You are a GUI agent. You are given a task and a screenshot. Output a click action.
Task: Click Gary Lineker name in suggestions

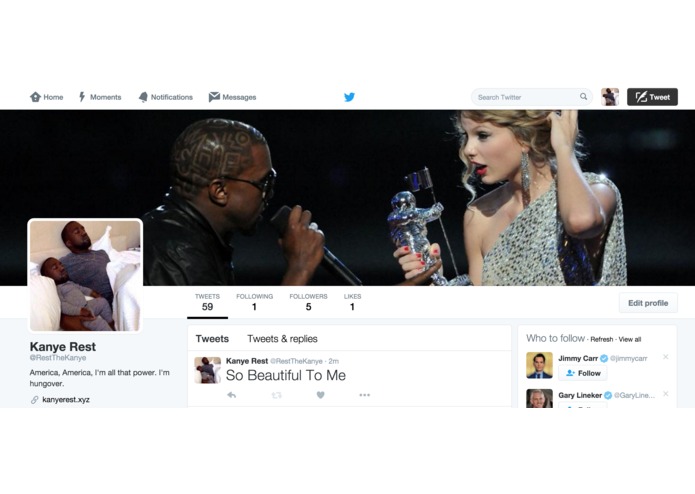(x=580, y=395)
